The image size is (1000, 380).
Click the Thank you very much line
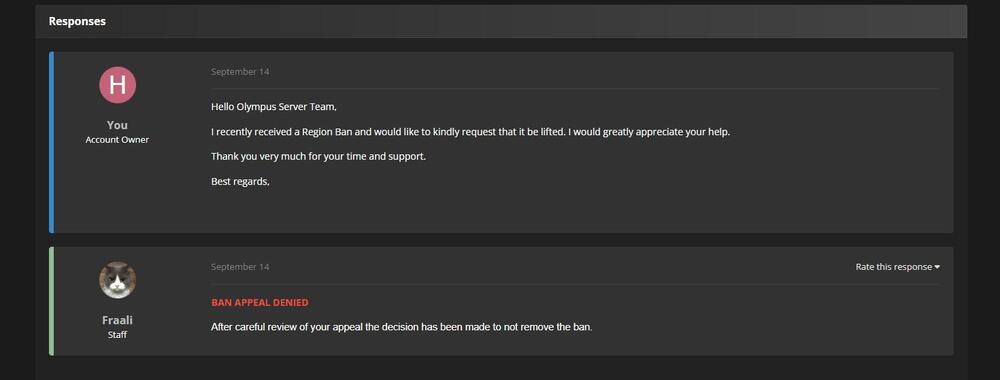point(318,156)
